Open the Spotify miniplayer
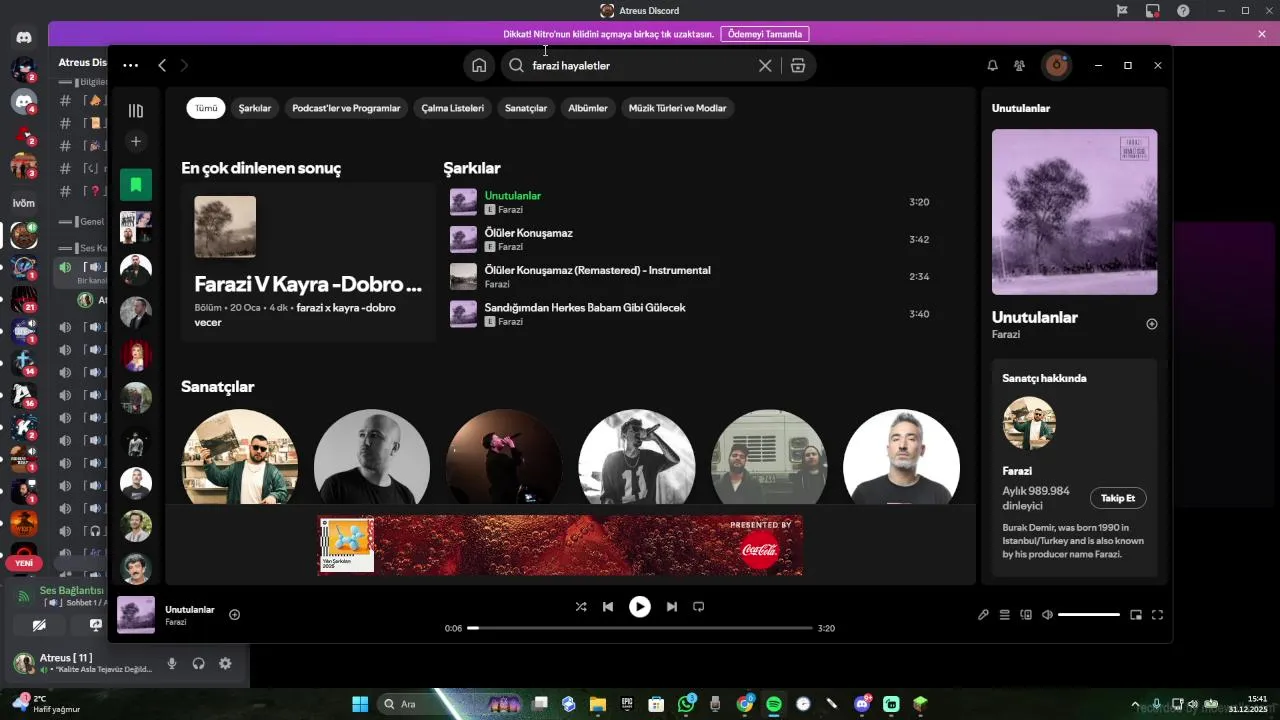Viewport: 1280px width, 720px height. (x=1136, y=615)
